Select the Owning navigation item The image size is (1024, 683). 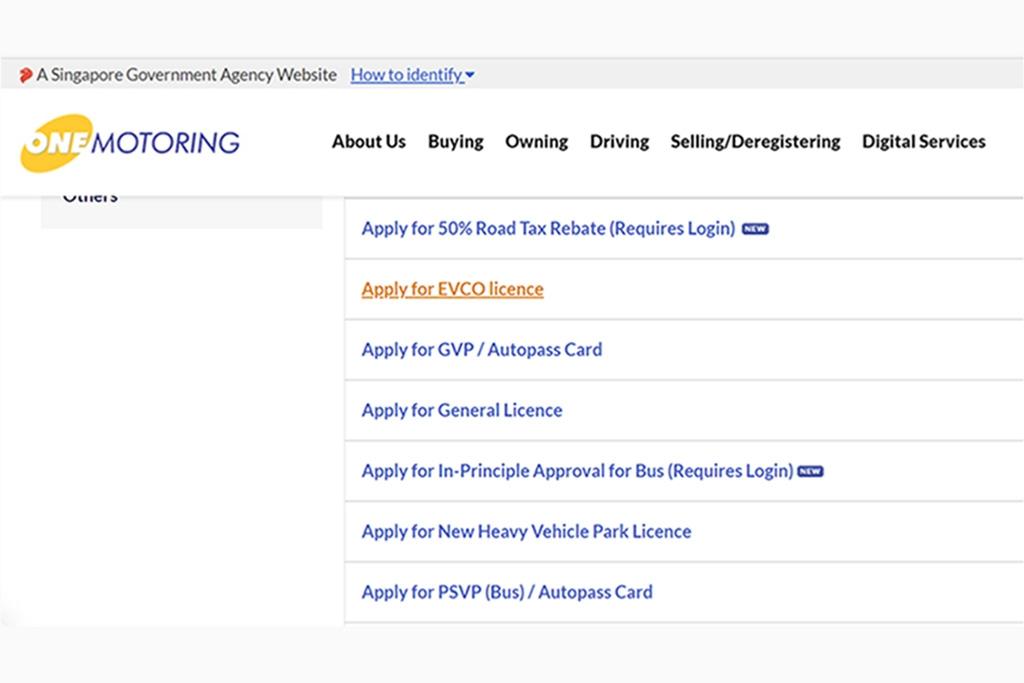click(x=536, y=142)
